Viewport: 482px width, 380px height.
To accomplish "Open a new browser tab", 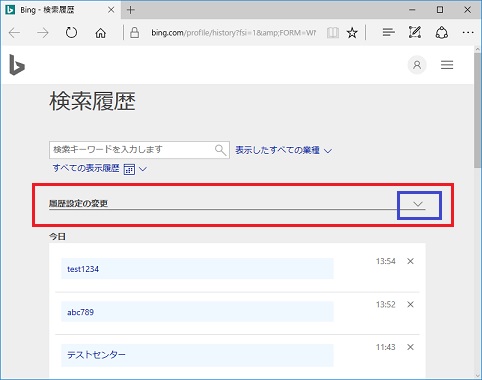I will point(131,10).
